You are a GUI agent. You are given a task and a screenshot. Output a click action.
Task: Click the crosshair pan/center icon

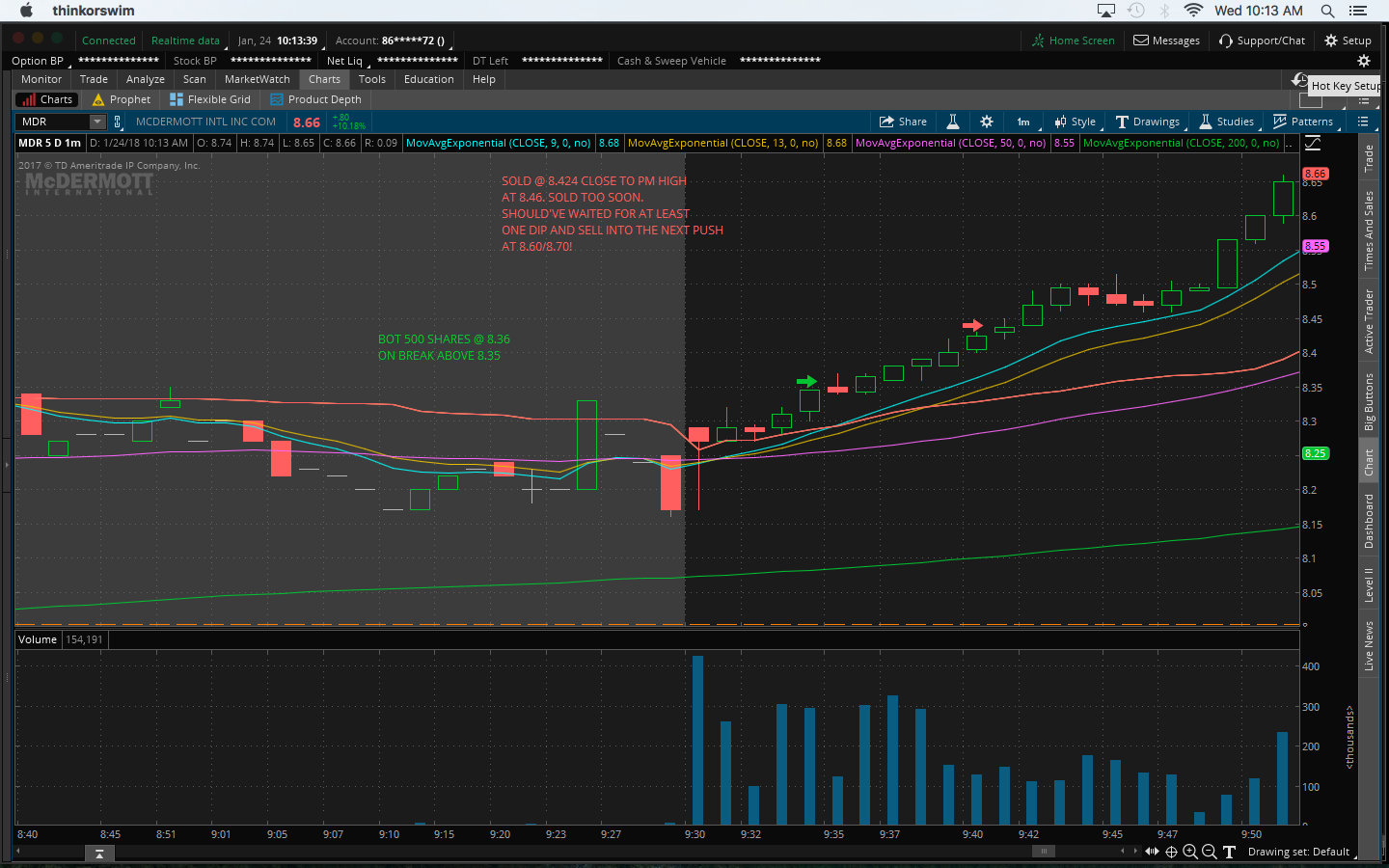(x=1171, y=852)
